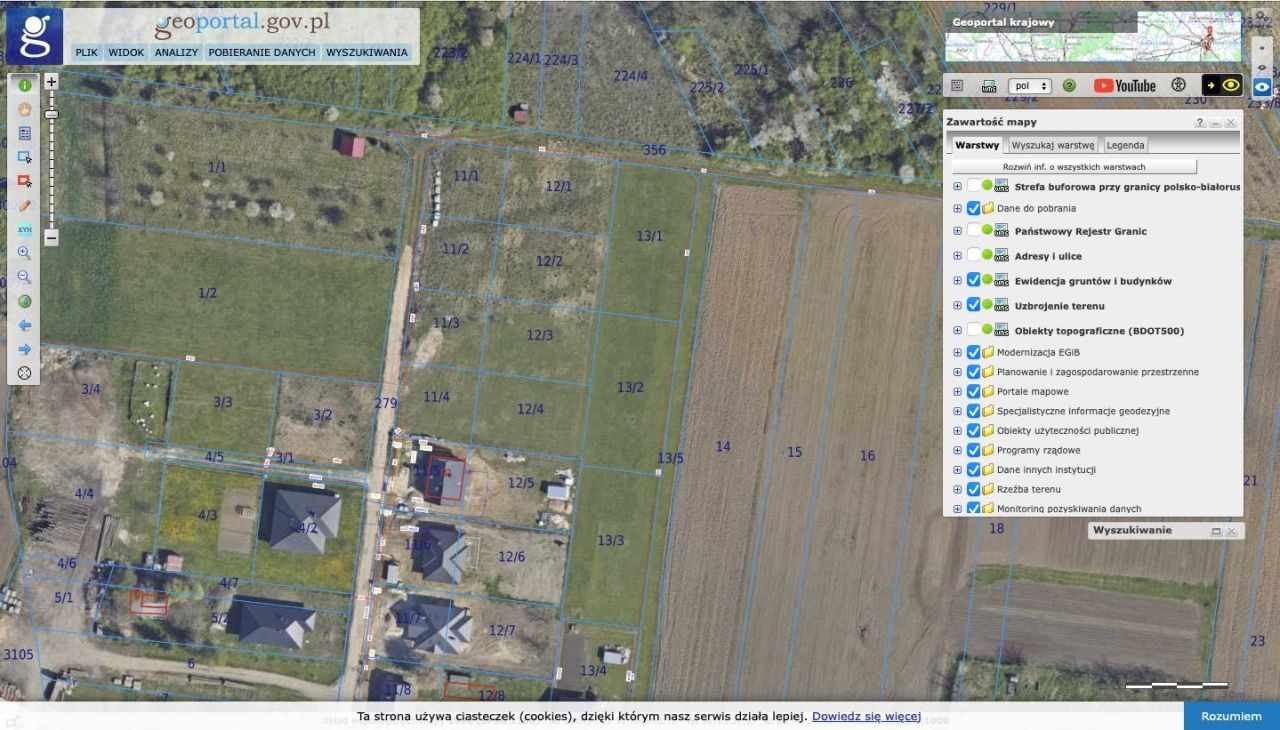The width and height of the screenshot is (1280, 730).
Task: Open the PLIK menu
Action: [87, 52]
